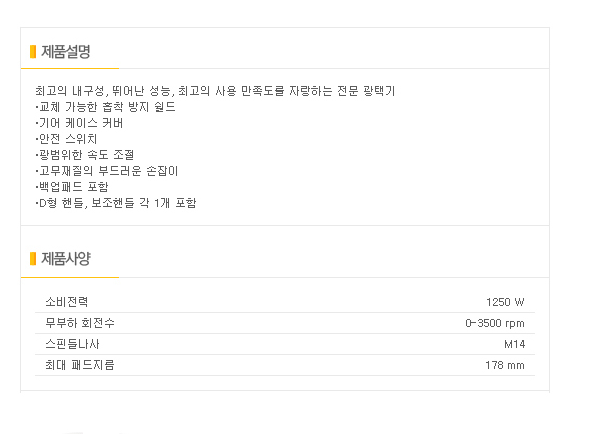Click the 백업패드 포함 bullet line
Screen dimensions: 593x434
point(72,187)
